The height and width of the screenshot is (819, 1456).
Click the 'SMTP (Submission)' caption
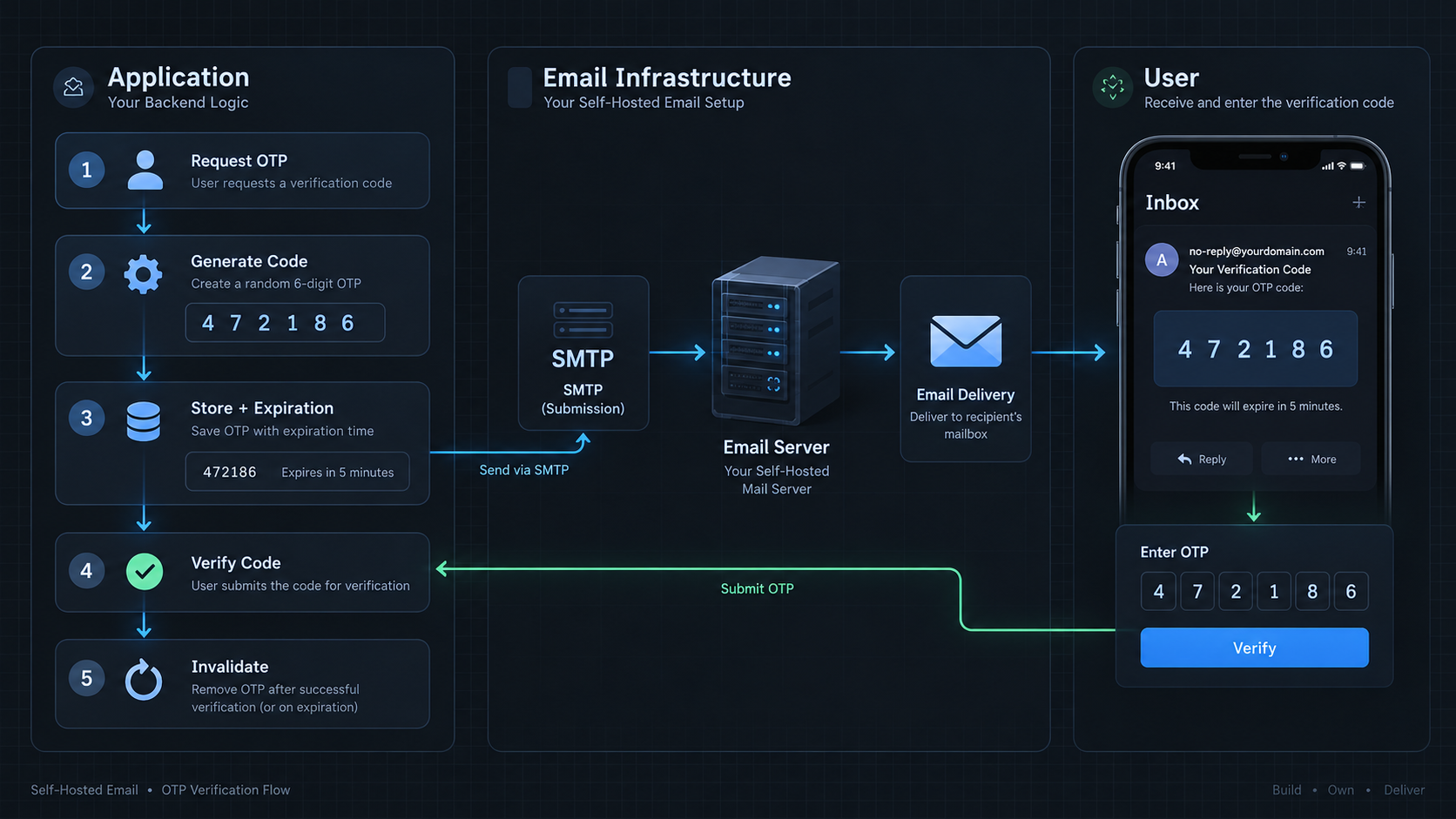583,399
